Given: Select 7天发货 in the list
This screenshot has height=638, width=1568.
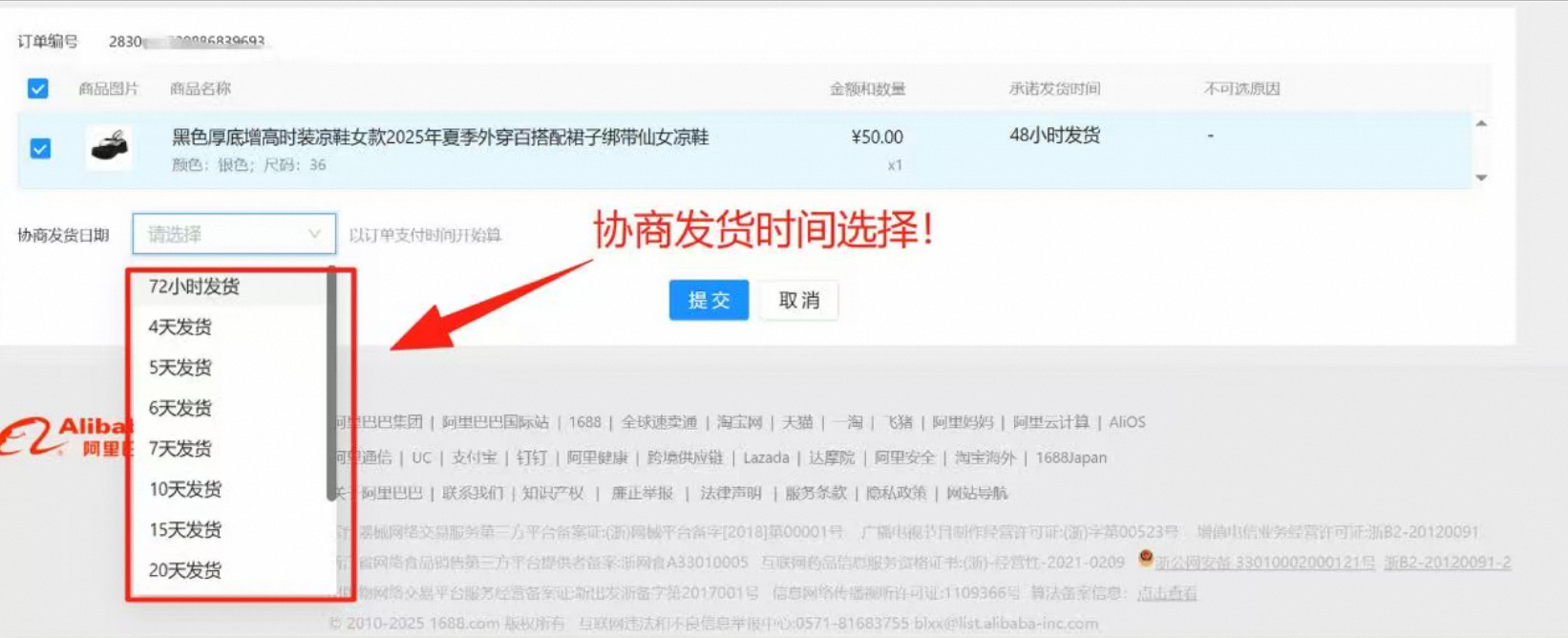Looking at the screenshot, I should (x=180, y=449).
